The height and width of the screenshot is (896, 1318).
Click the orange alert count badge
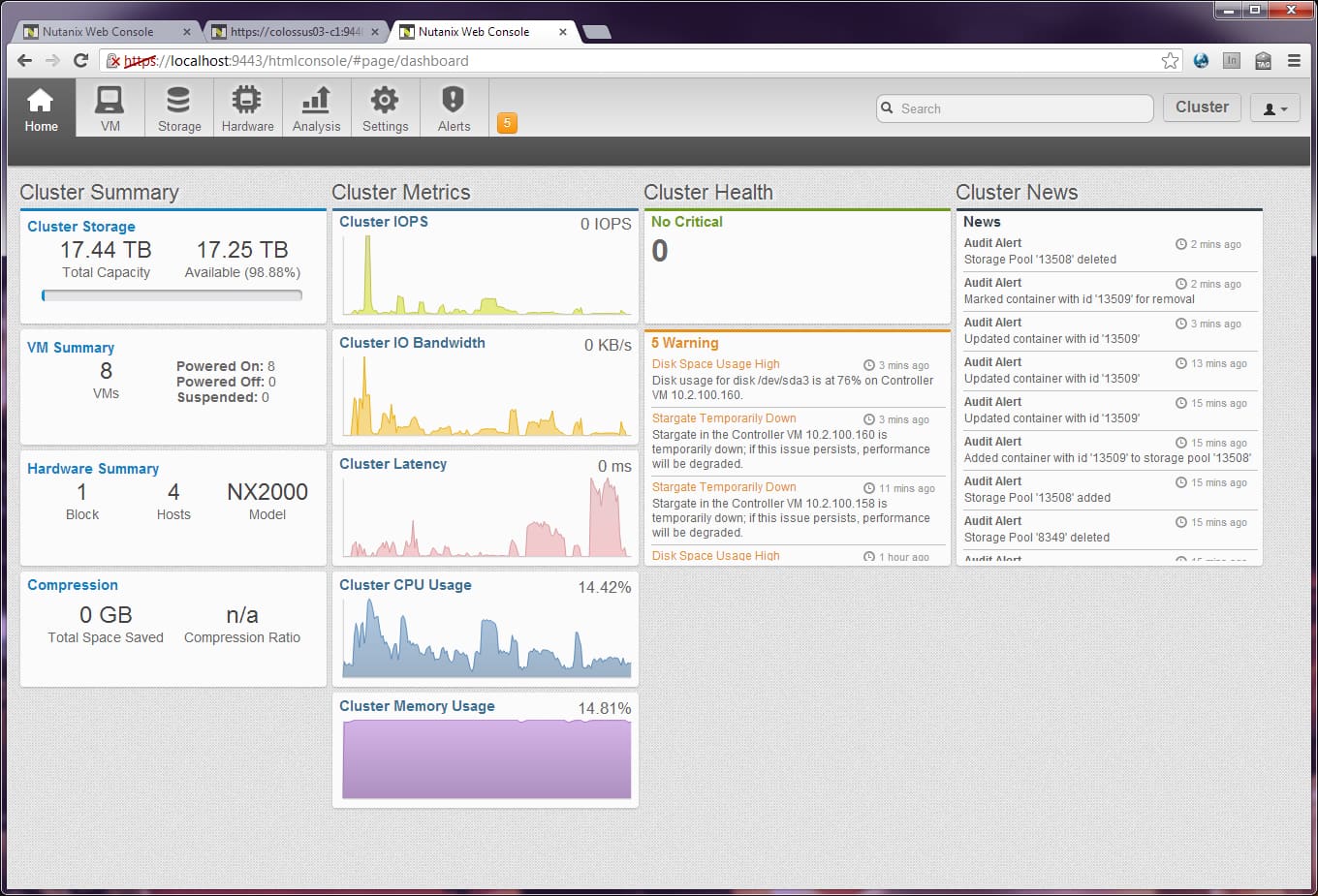[x=507, y=123]
